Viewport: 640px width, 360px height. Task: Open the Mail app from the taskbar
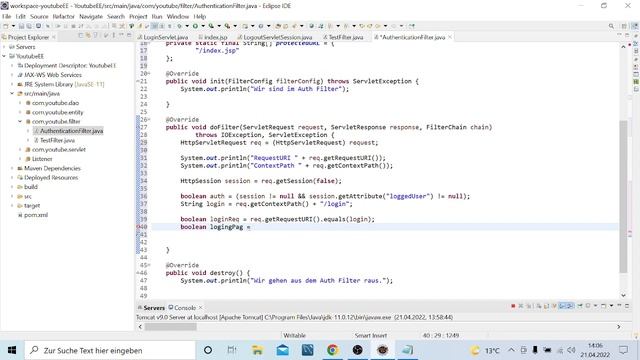[282, 350]
